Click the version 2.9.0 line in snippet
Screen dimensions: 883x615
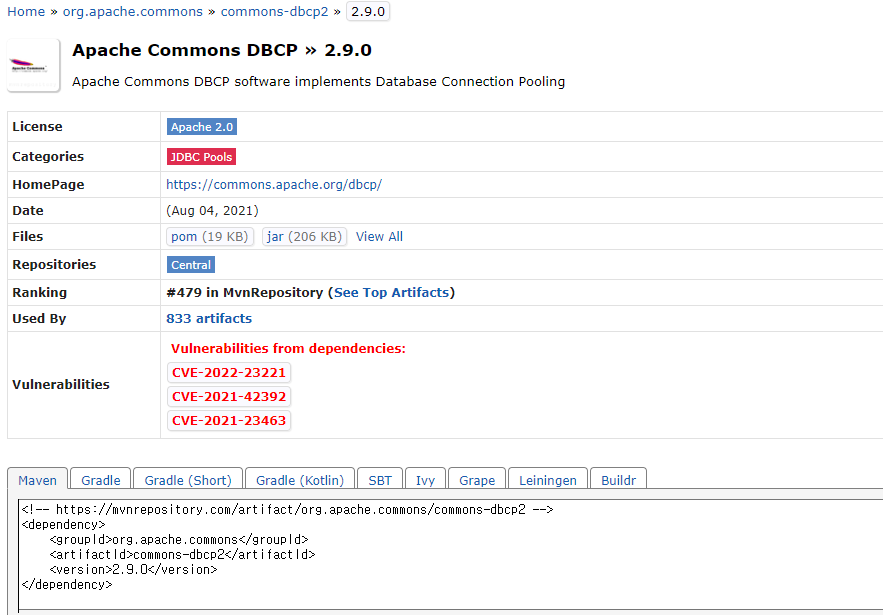coord(133,569)
